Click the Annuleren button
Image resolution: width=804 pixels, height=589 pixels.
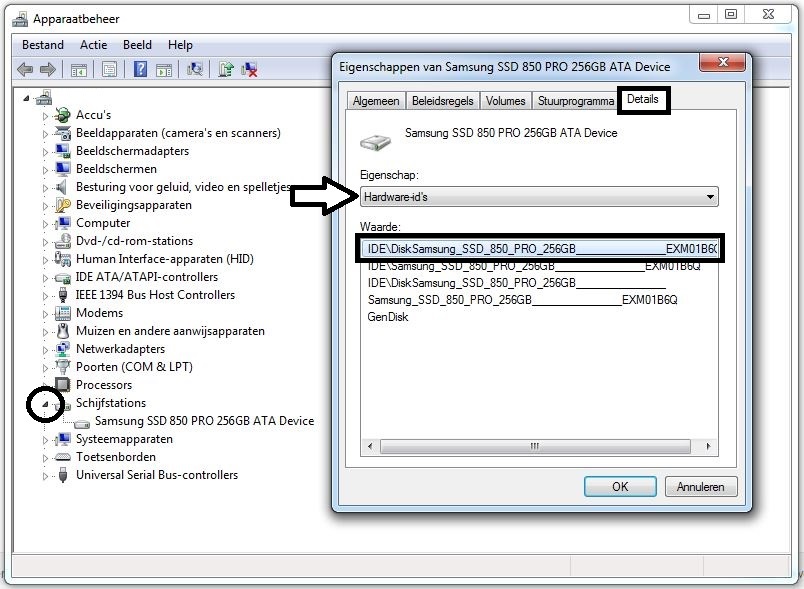pyautogui.click(x=700, y=486)
